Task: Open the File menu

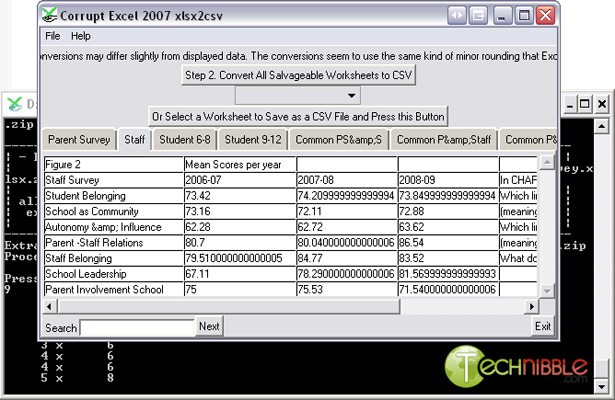Action: pyautogui.click(x=53, y=36)
